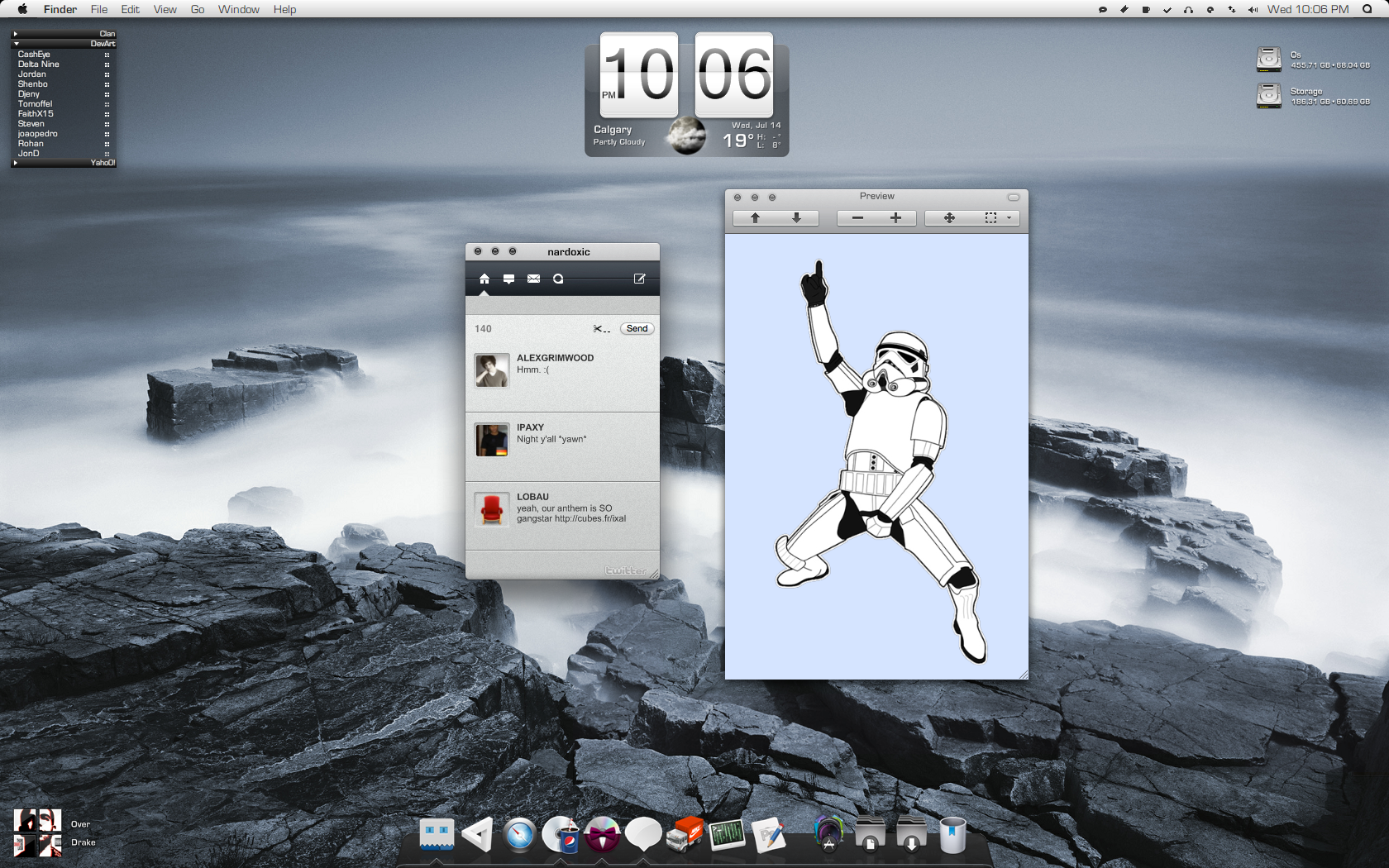Viewport: 1389px width, 868px height.
Task: Click the scissors shorten-link icon
Action: point(602,329)
